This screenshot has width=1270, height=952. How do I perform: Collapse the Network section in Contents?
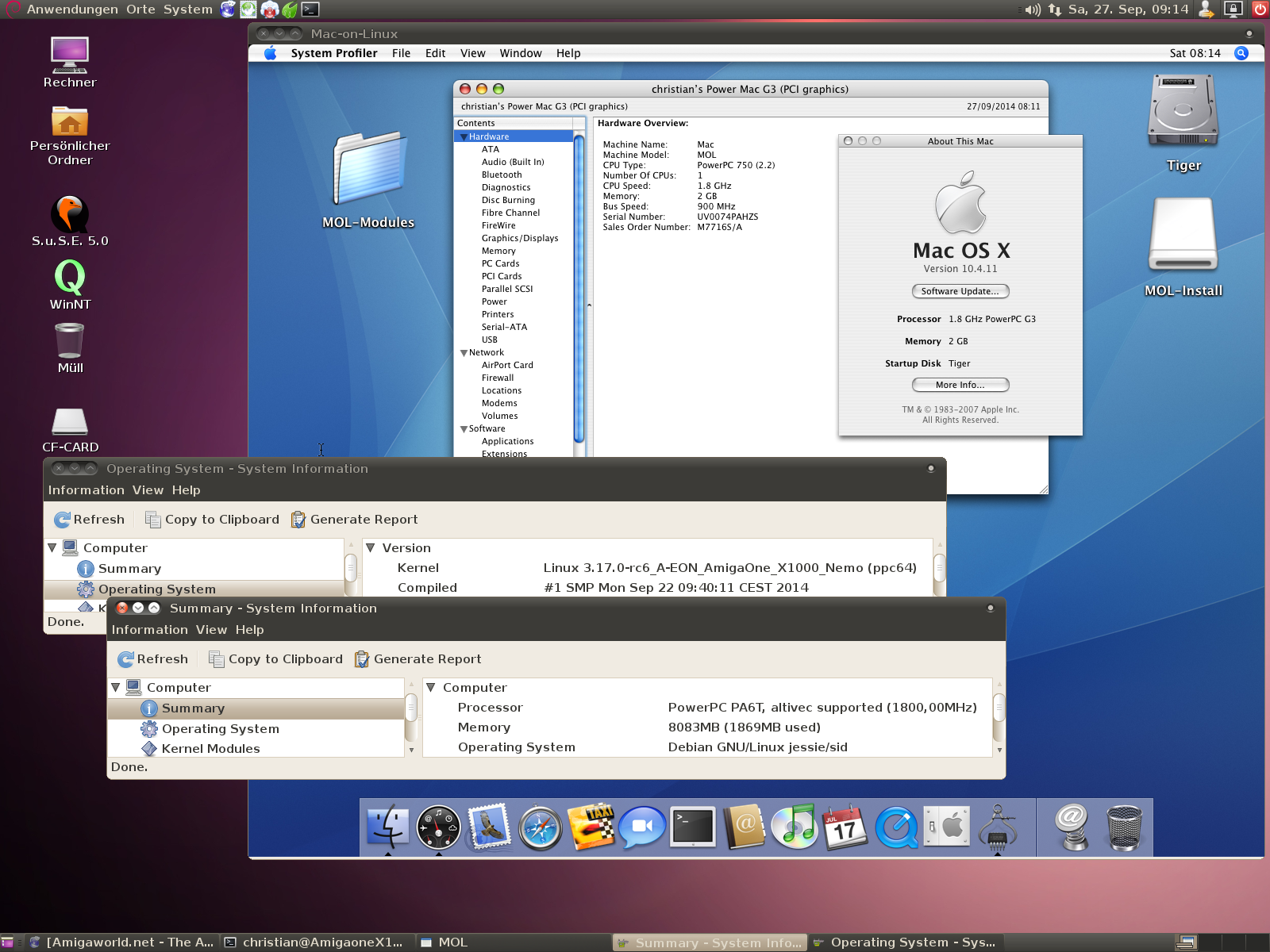click(464, 353)
